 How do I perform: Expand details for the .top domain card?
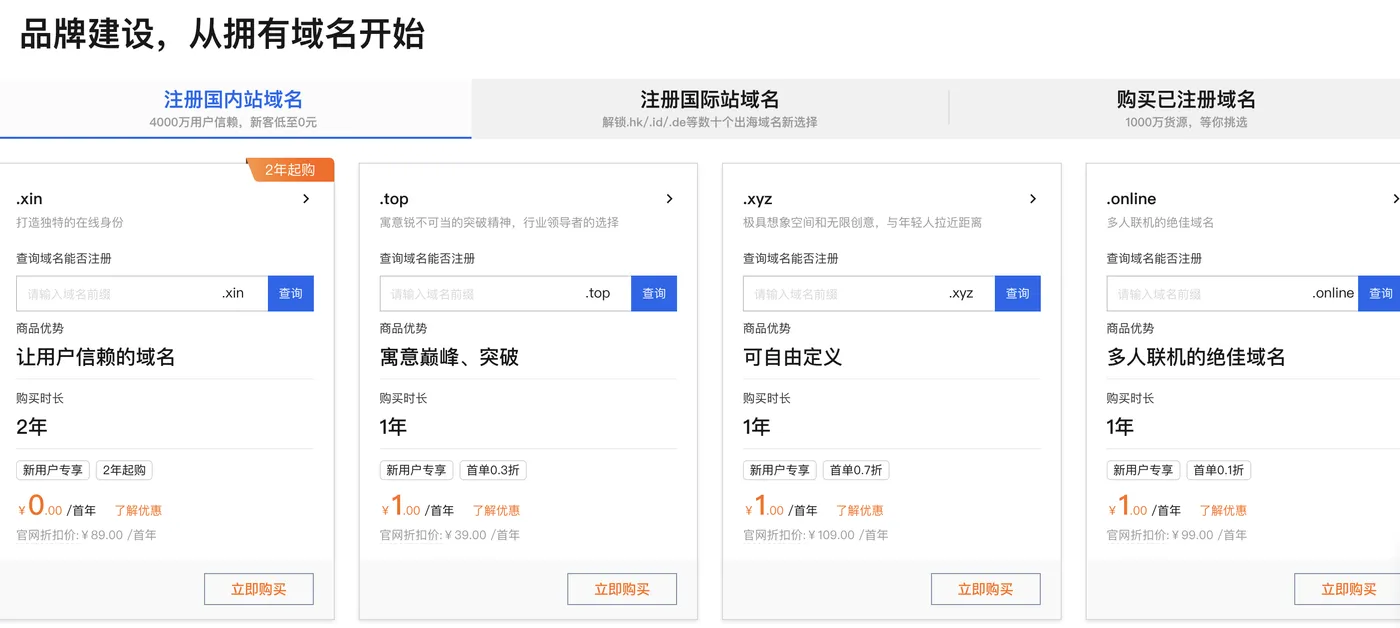pos(670,198)
